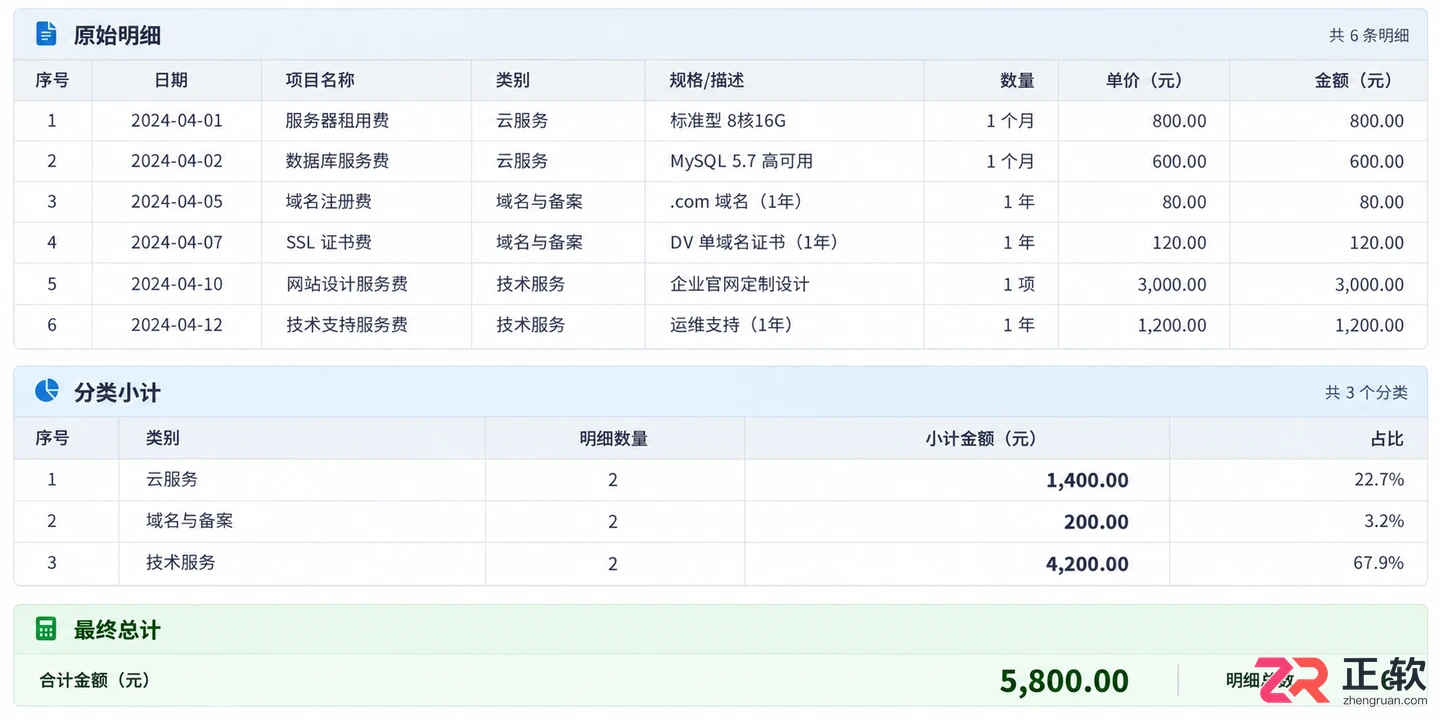Select the date cell 2024-04-05
Viewport: 1440px width, 720px height.
177,202
